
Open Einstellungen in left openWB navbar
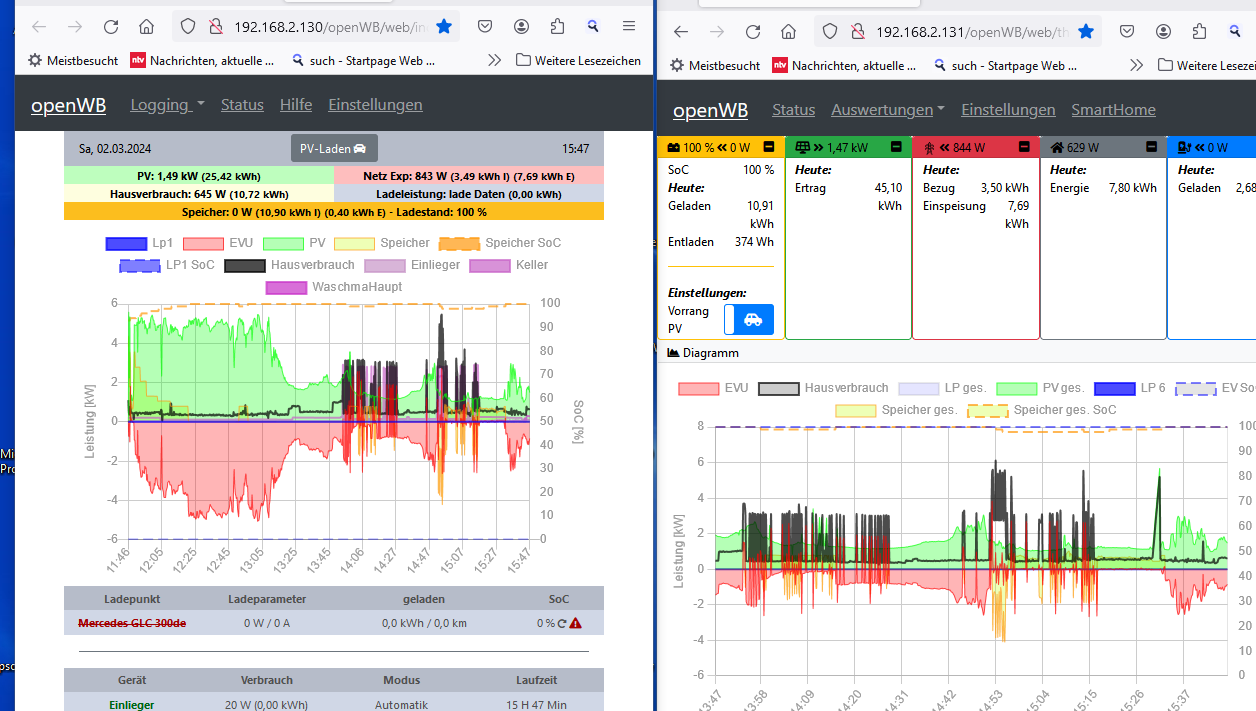click(375, 105)
